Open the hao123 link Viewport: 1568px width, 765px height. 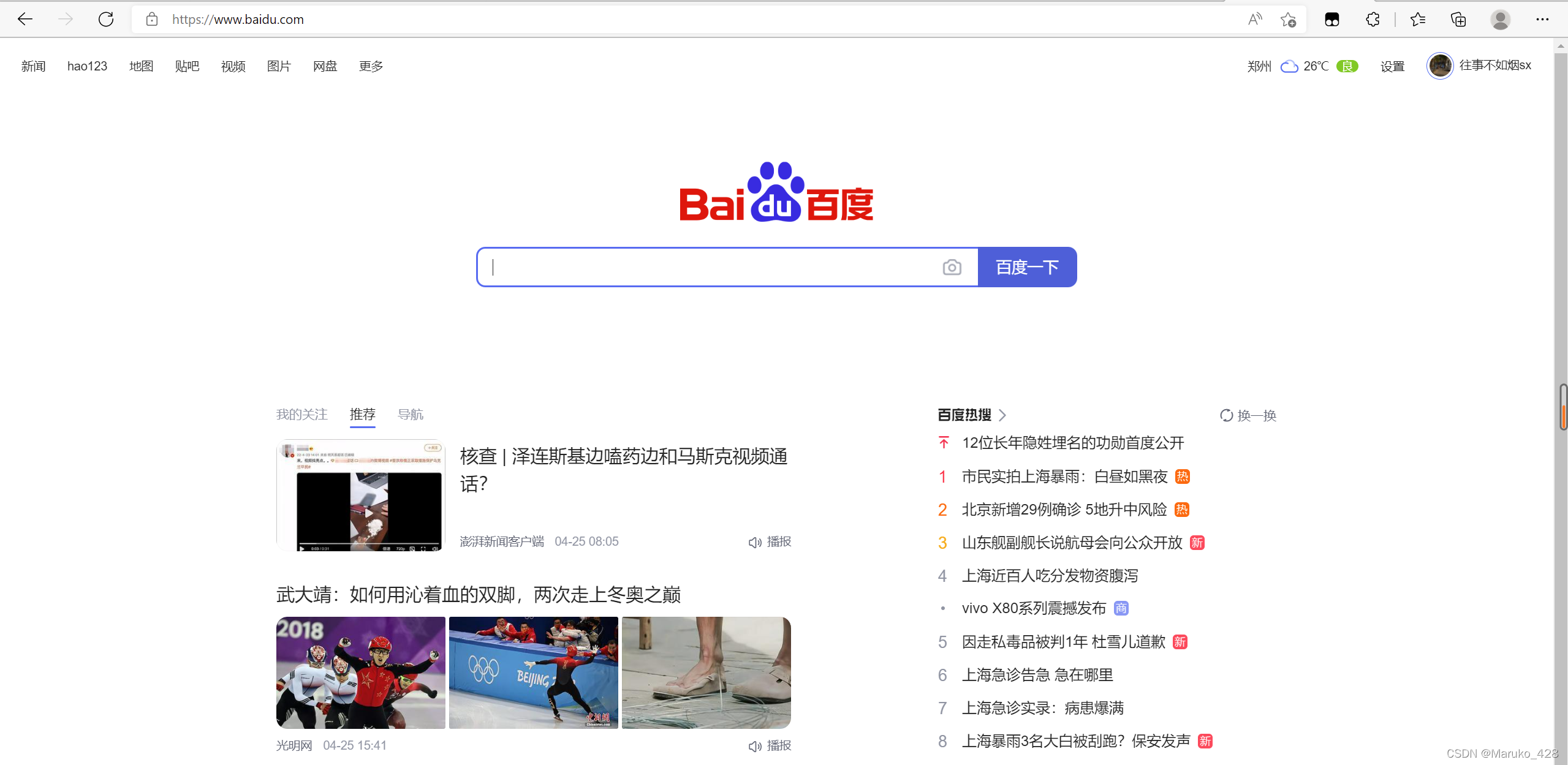coord(87,66)
